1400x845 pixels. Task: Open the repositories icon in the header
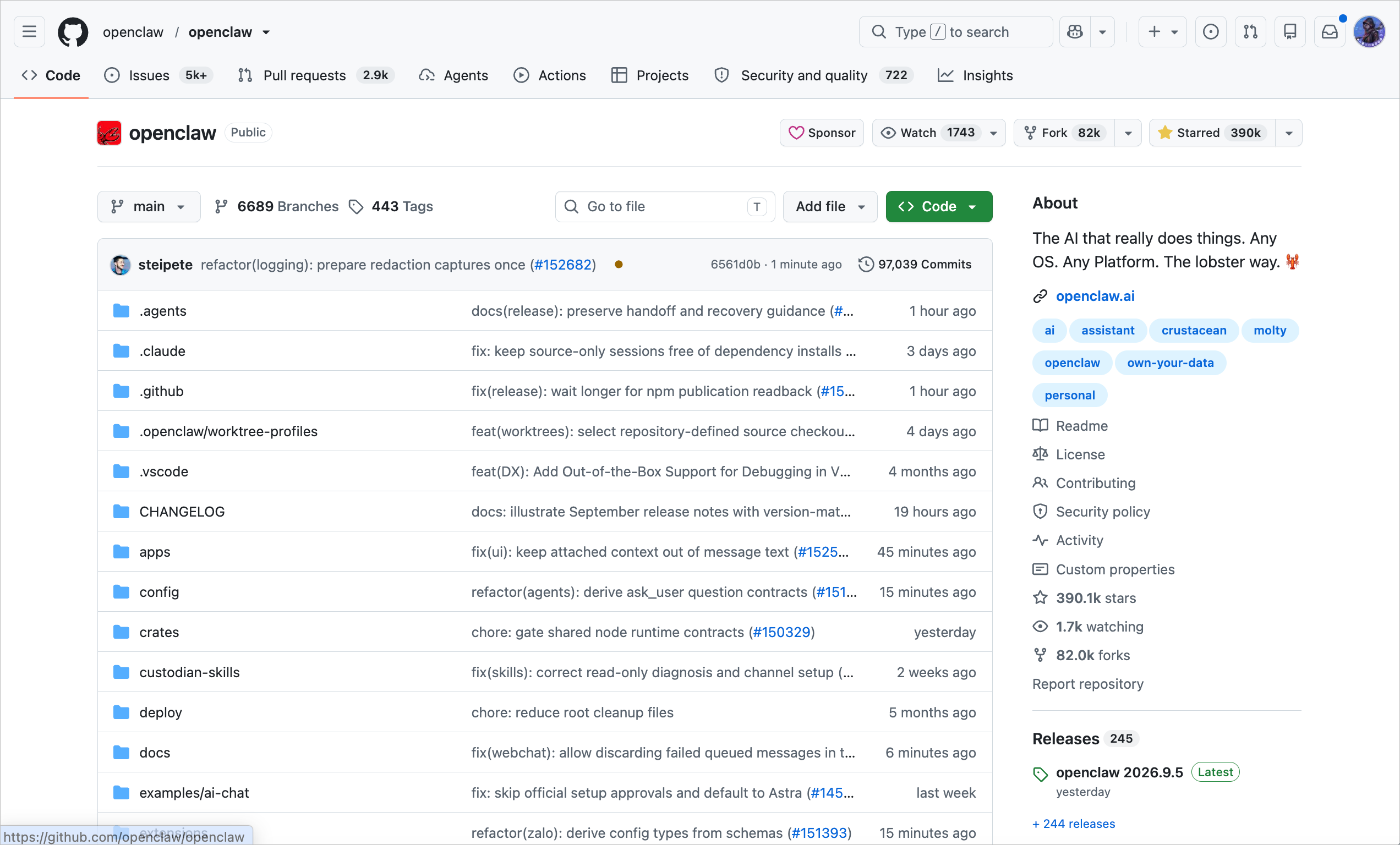1290,32
